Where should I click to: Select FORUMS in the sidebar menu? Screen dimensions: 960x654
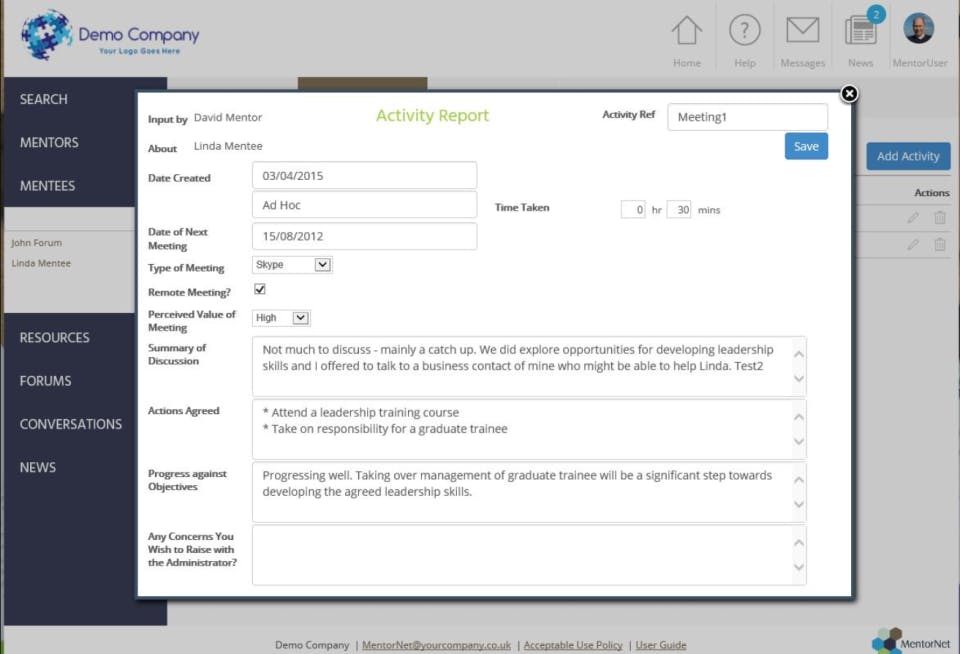(x=45, y=381)
